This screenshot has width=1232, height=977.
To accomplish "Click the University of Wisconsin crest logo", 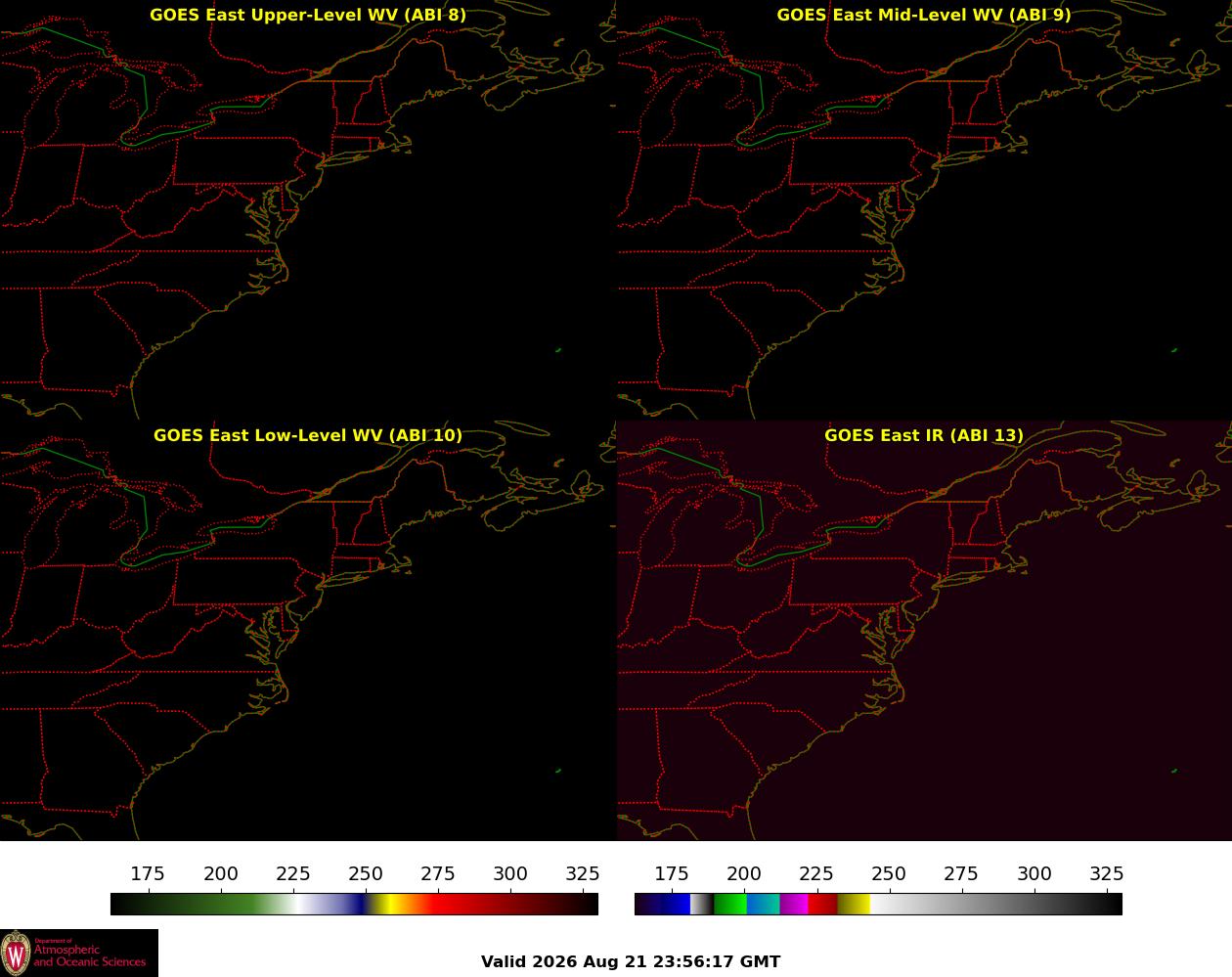I will point(16,953).
